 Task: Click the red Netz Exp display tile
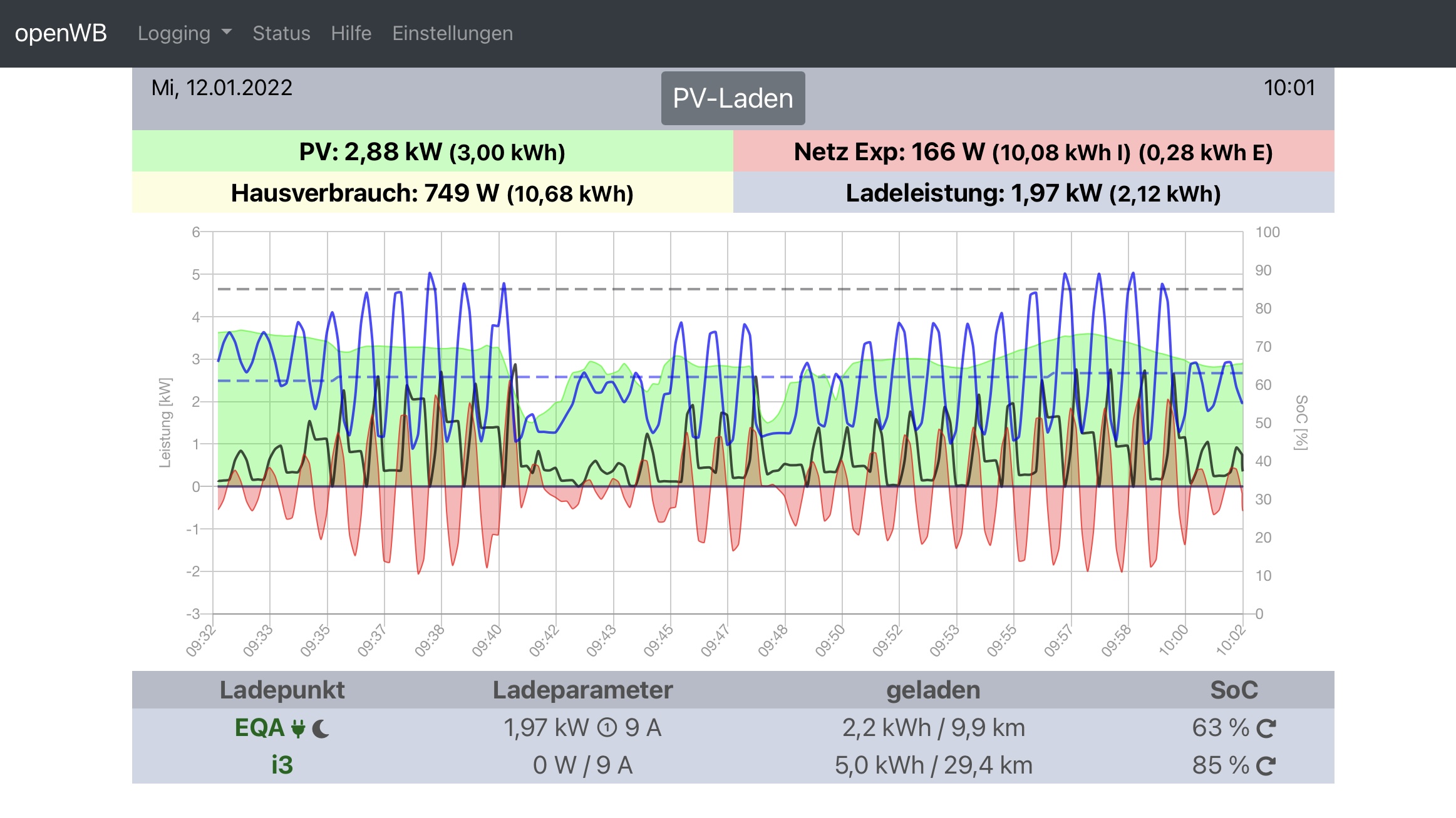pos(1033,151)
